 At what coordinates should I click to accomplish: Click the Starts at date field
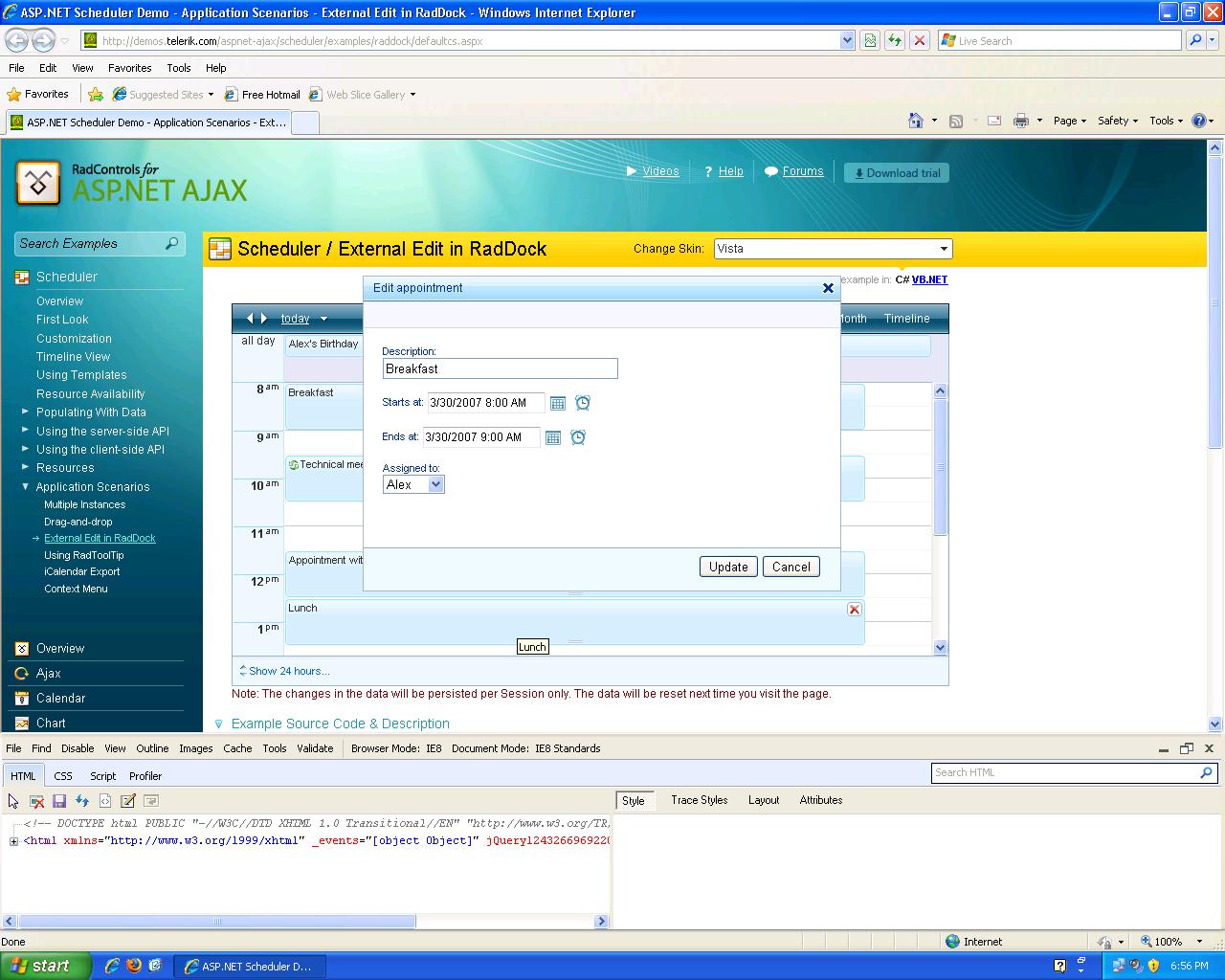(x=485, y=403)
